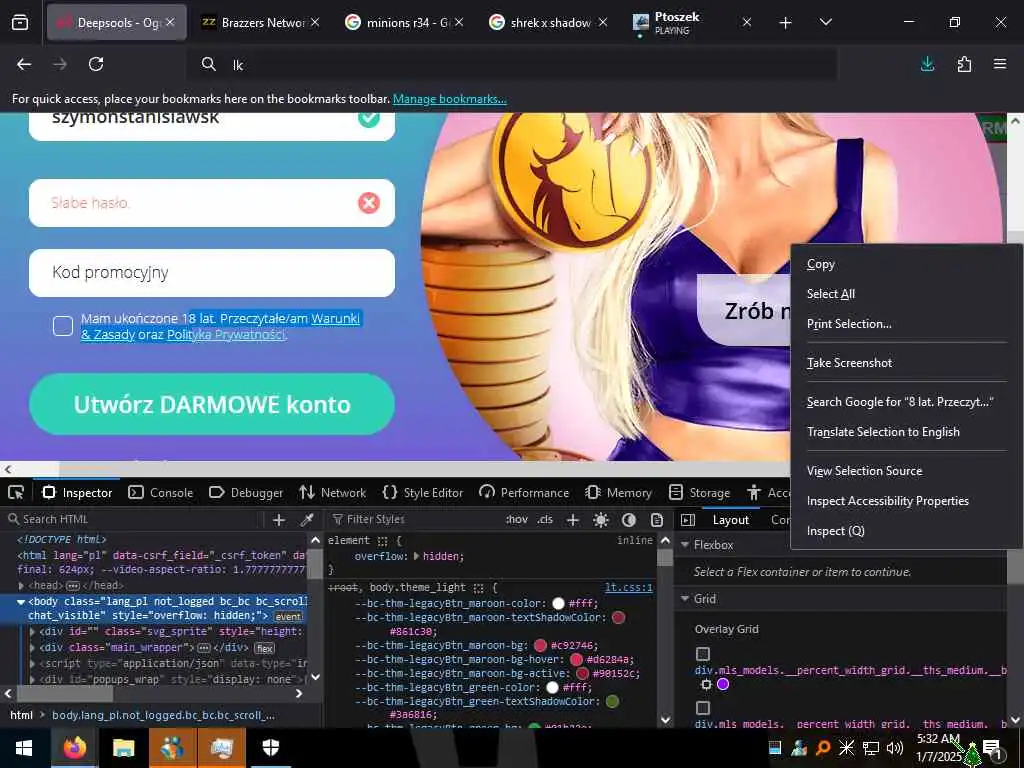
Task: Open the downloads panel
Action: coord(927,64)
